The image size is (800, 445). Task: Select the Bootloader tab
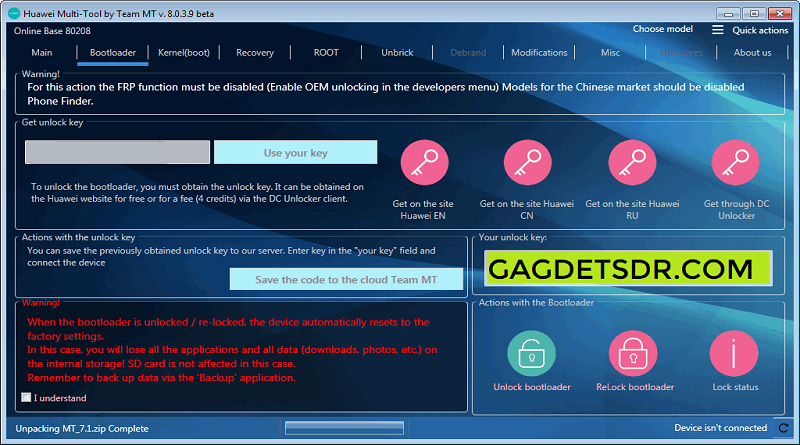point(113,53)
